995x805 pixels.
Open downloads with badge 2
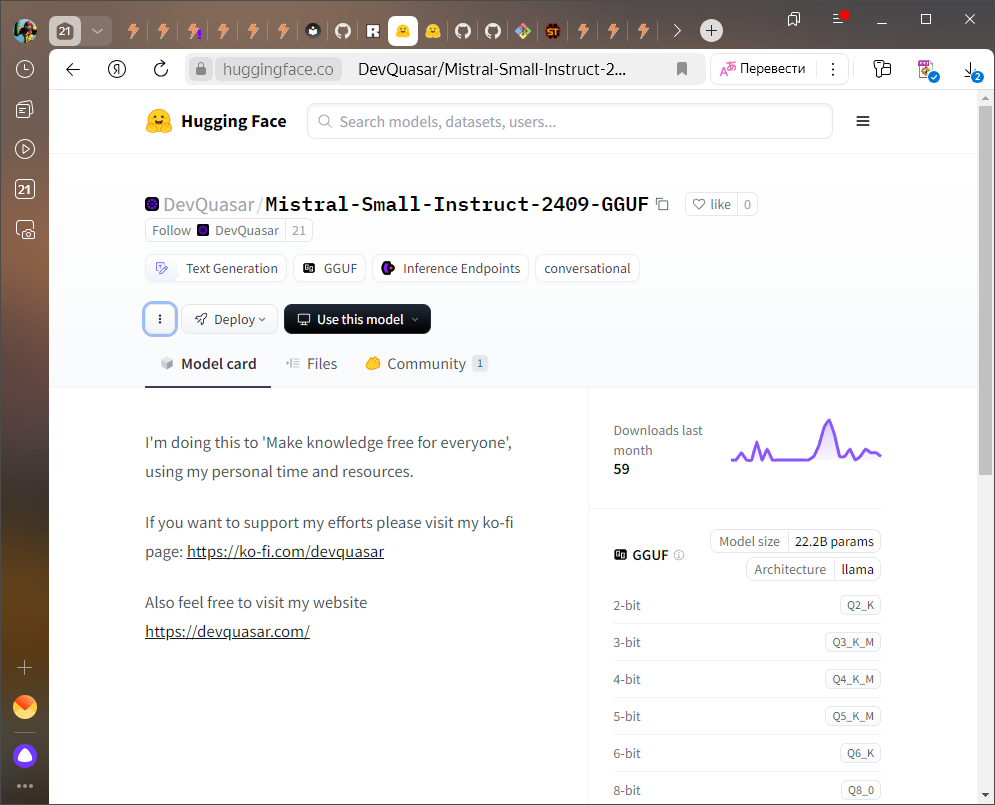coord(972,70)
